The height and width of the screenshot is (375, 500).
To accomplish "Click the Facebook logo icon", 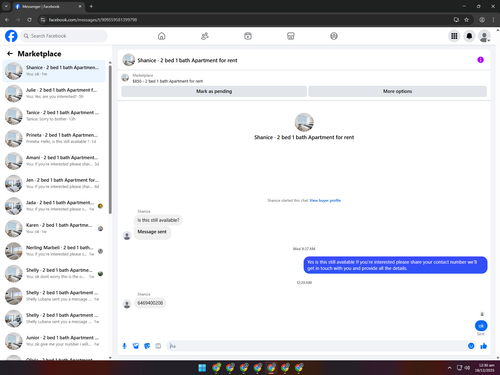I will pos(11,36).
